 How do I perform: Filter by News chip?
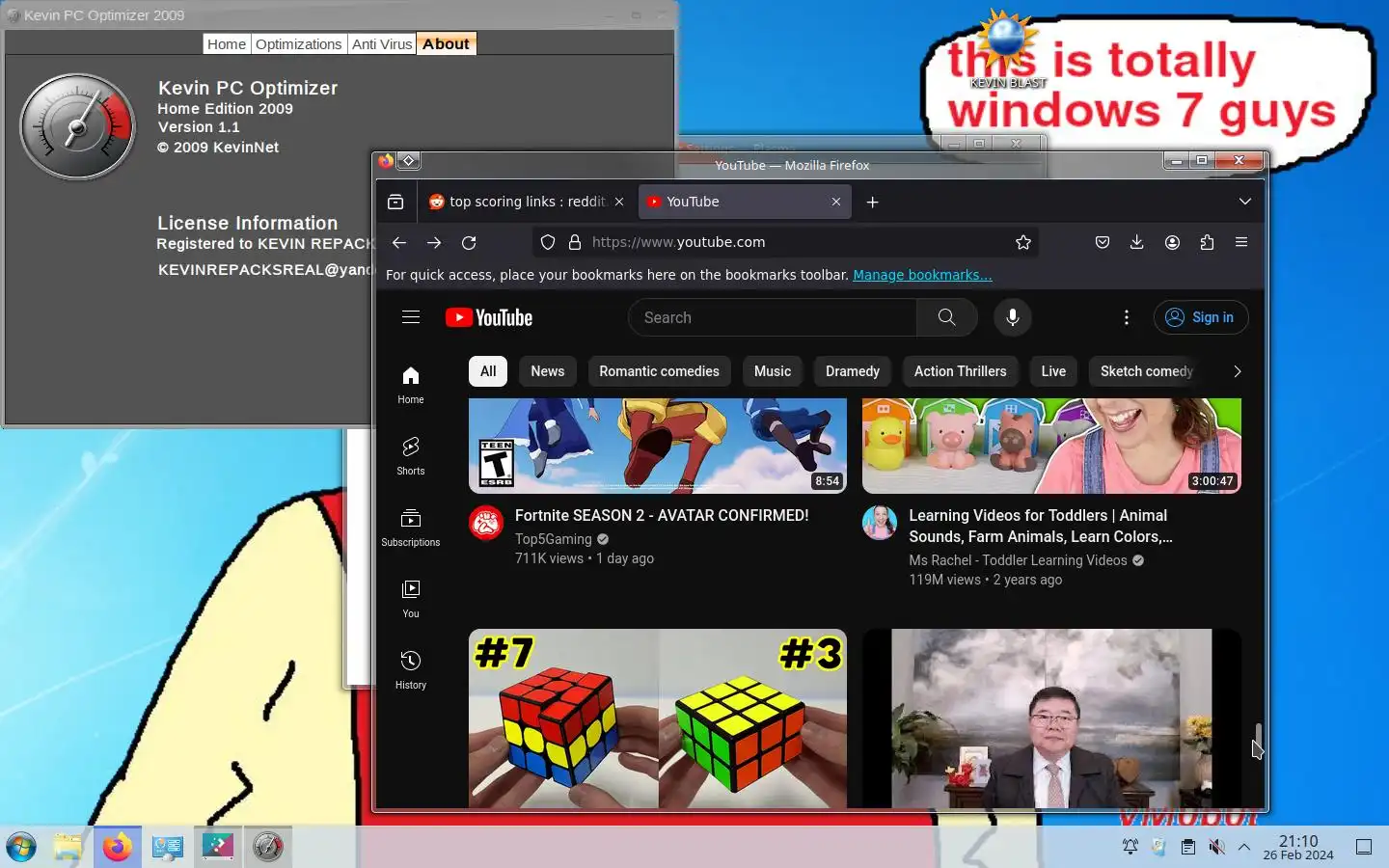click(x=548, y=371)
